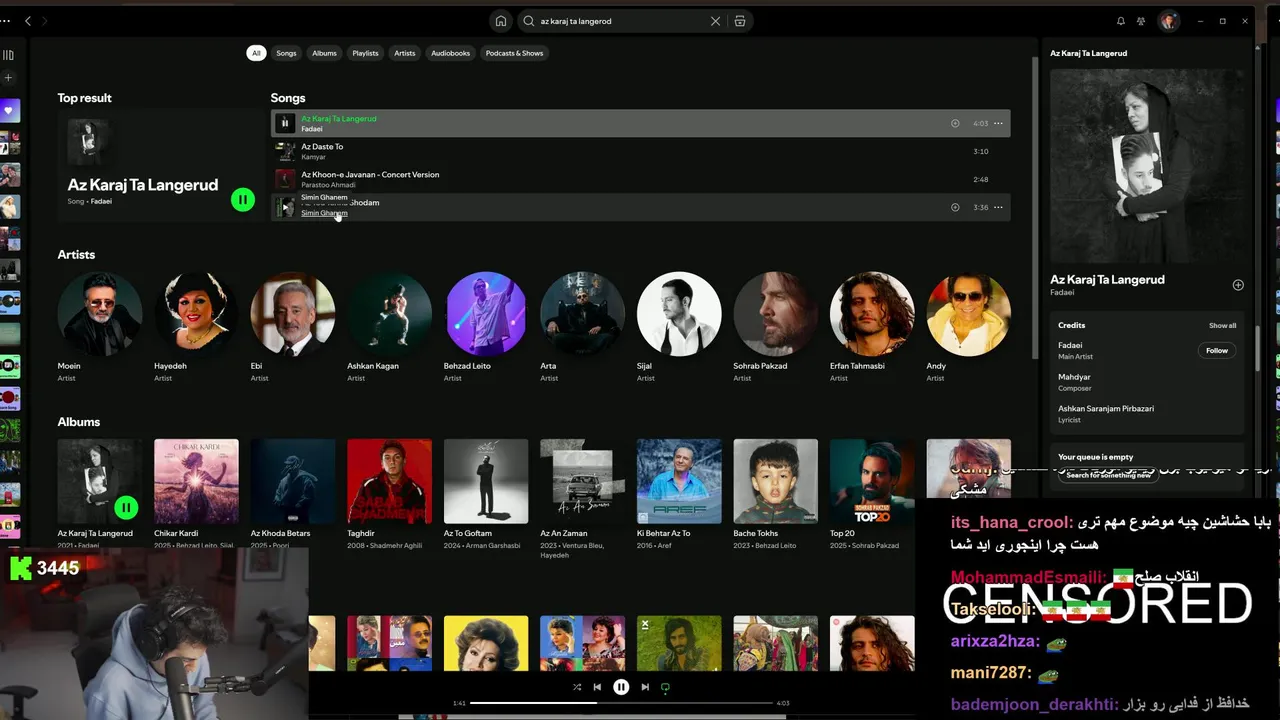Filter results by Podcasts & Shows
The width and height of the screenshot is (1280, 720).
514,53
